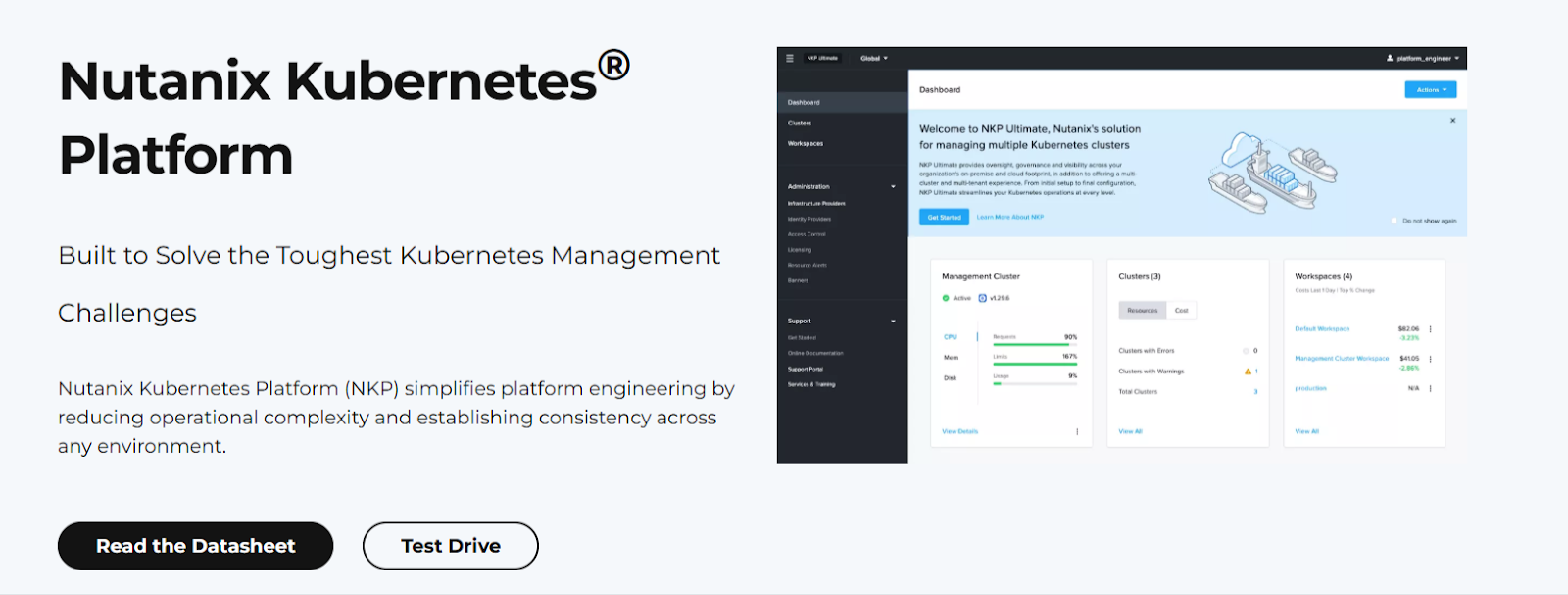Open the Global workspace dropdown
The width and height of the screenshot is (1568, 595).
pos(874,58)
